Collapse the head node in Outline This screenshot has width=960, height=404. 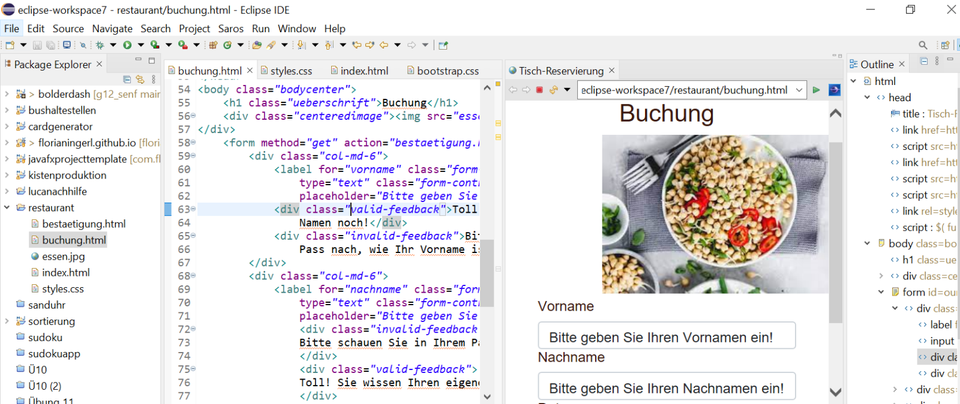click(x=867, y=97)
